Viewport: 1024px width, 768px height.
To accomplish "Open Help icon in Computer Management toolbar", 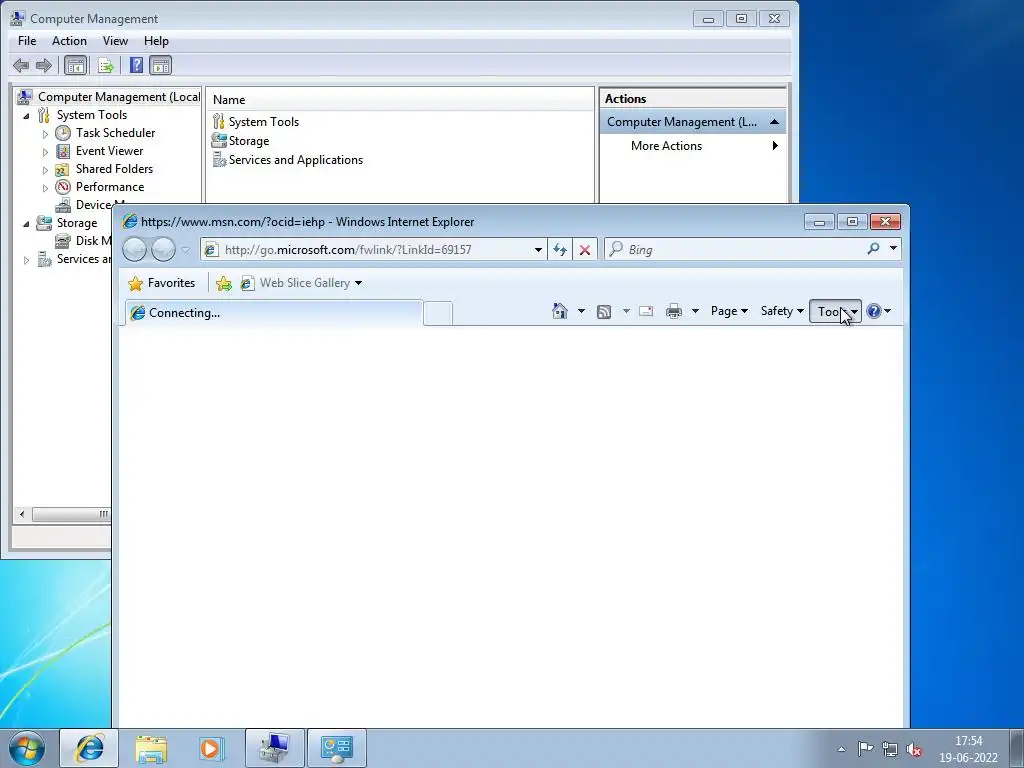I will click(x=136, y=65).
